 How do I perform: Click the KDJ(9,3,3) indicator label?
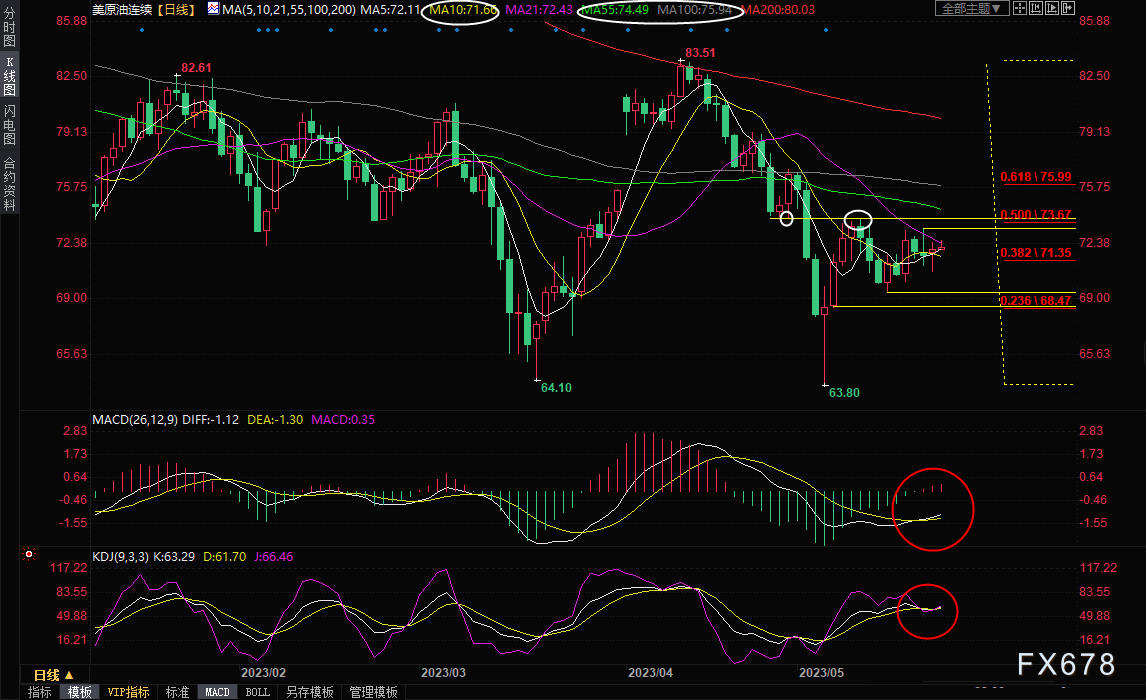(x=121, y=557)
